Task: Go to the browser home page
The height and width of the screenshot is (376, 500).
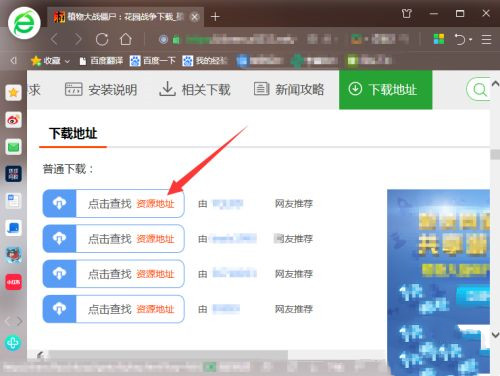Action: point(126,39)
